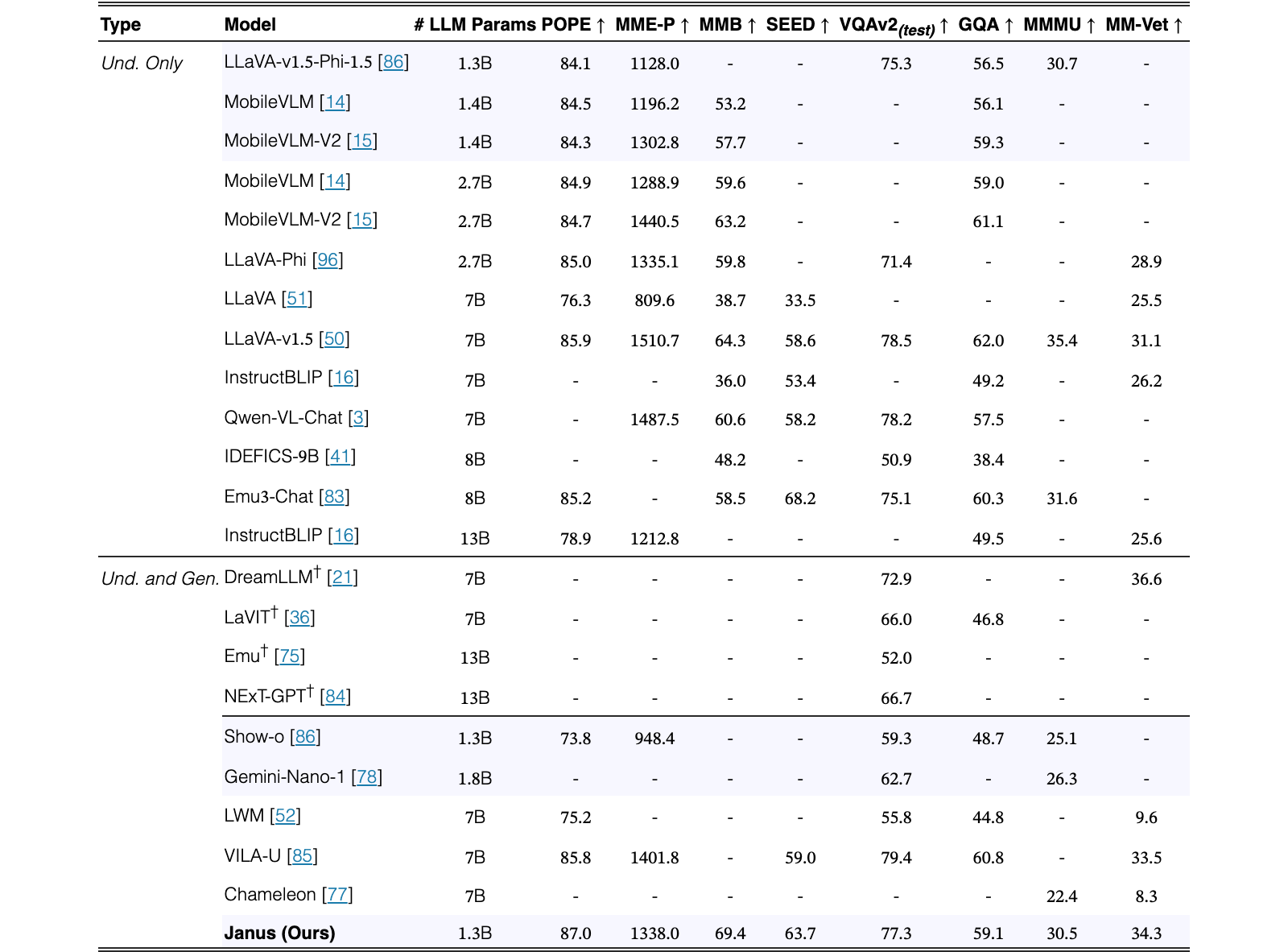This screenshot has height=952, width=1288.
Task: Open citation 86 beside LLaVA-v1.5-Phi-1.5
Action: point(393,62)
